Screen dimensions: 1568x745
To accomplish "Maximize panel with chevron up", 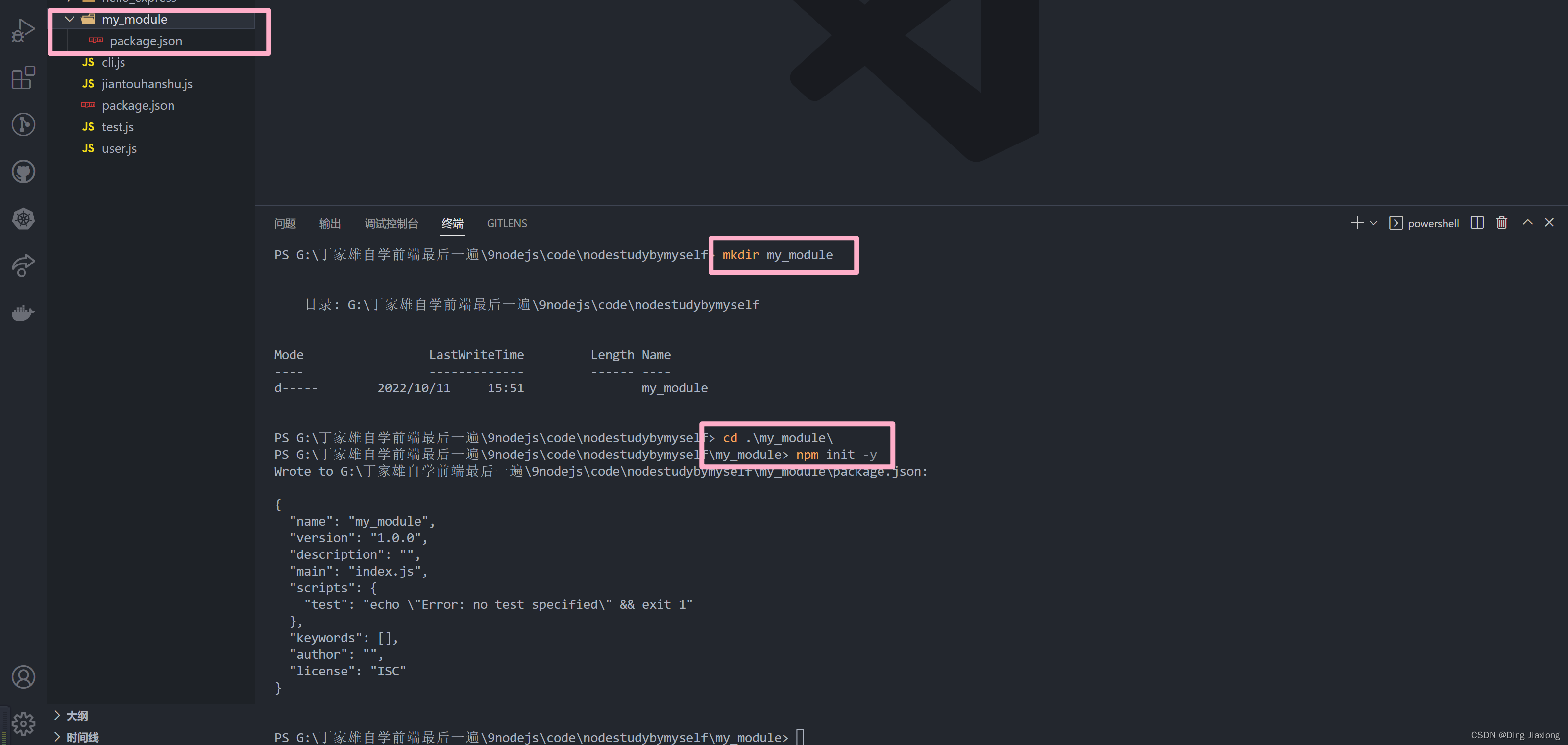I will point(1527,223).
